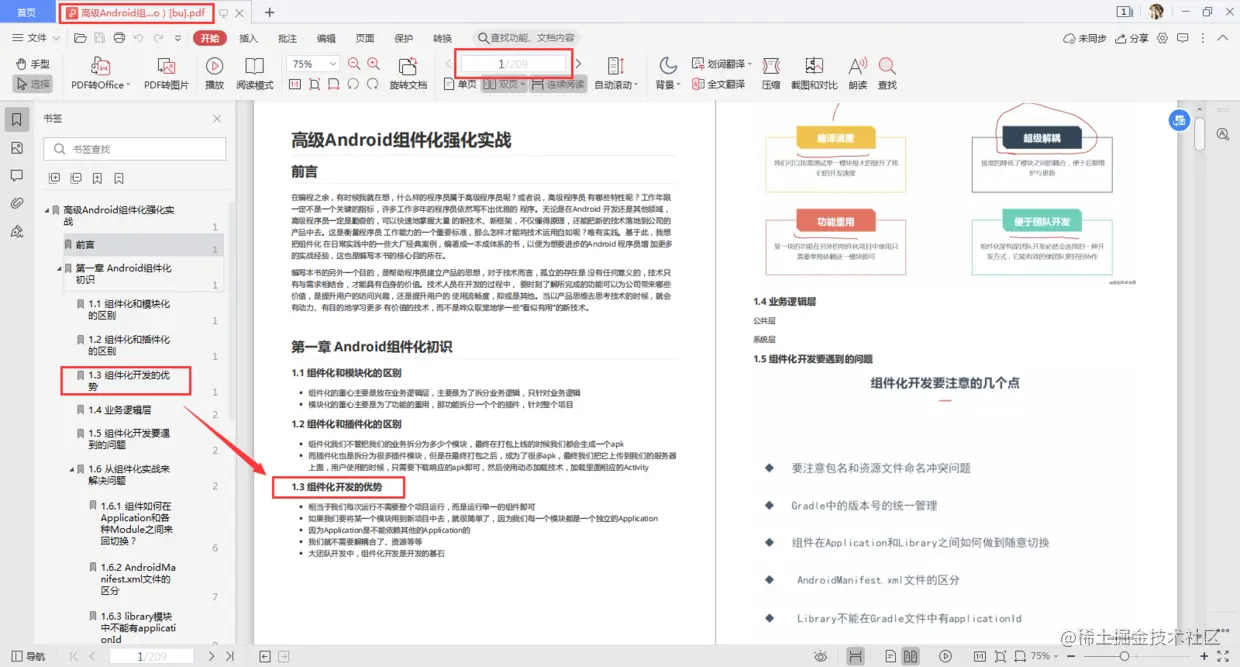Select the Hand tool (手型)

(x=33, y=64)
